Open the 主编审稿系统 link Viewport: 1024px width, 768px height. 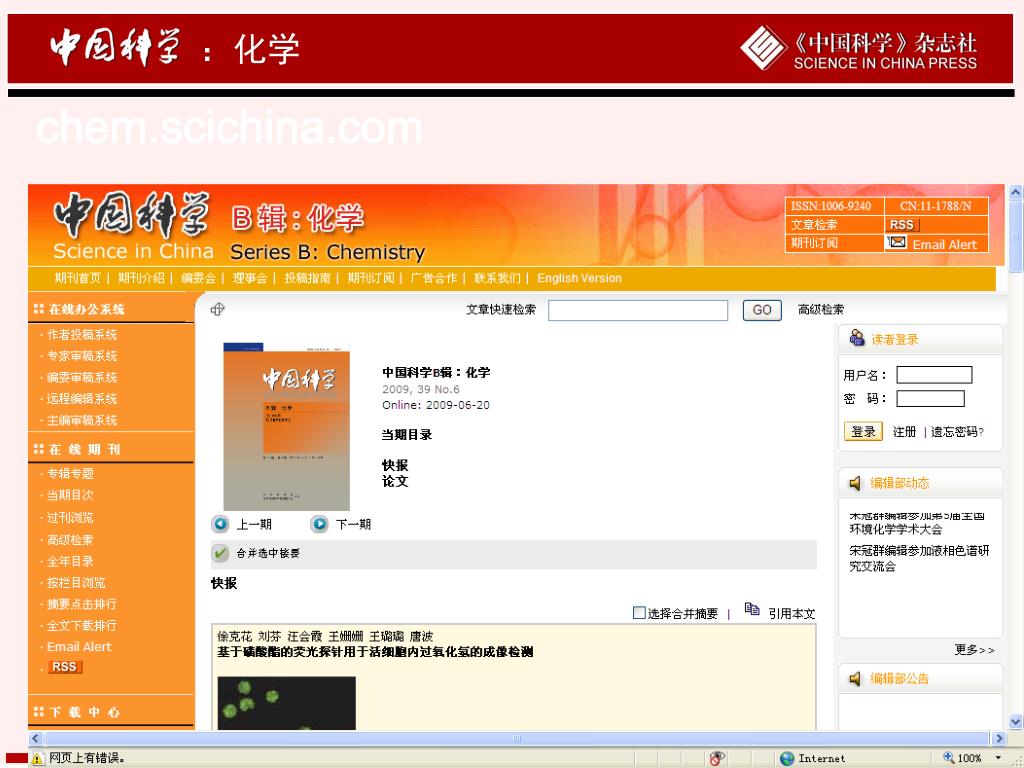(82, 420)
